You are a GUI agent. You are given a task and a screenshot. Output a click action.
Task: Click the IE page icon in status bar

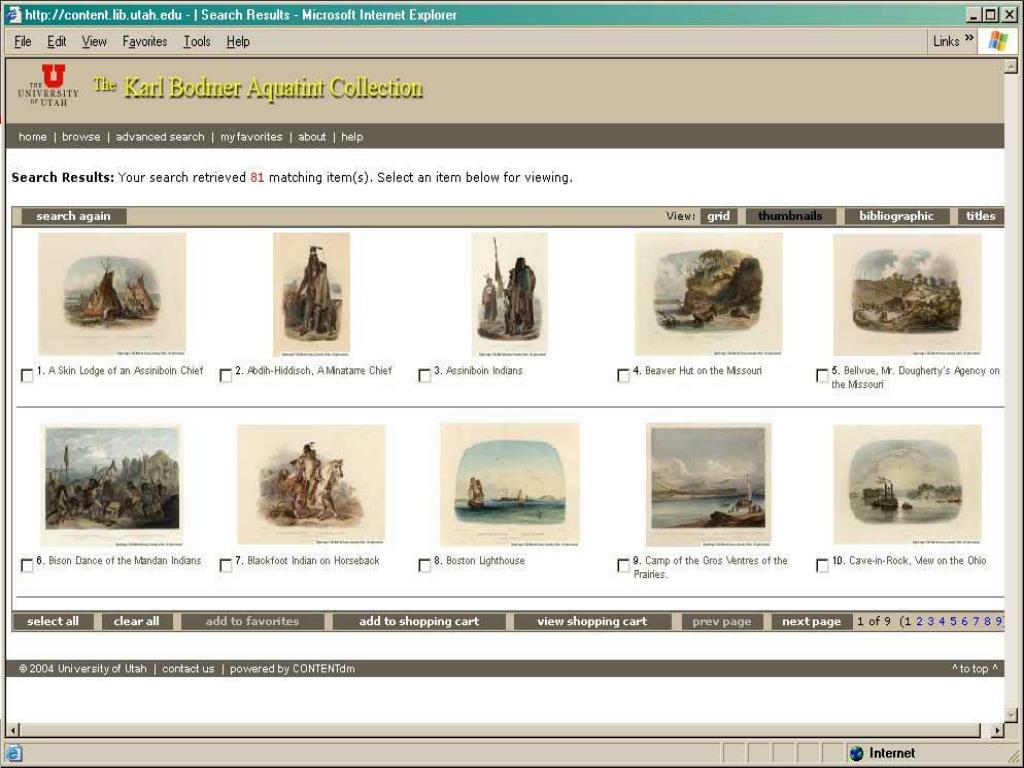coord(13,754)
